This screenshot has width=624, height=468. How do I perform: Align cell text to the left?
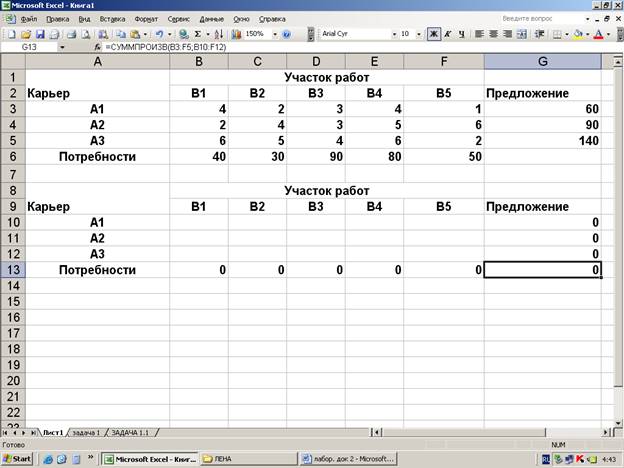tap(480, 34)
